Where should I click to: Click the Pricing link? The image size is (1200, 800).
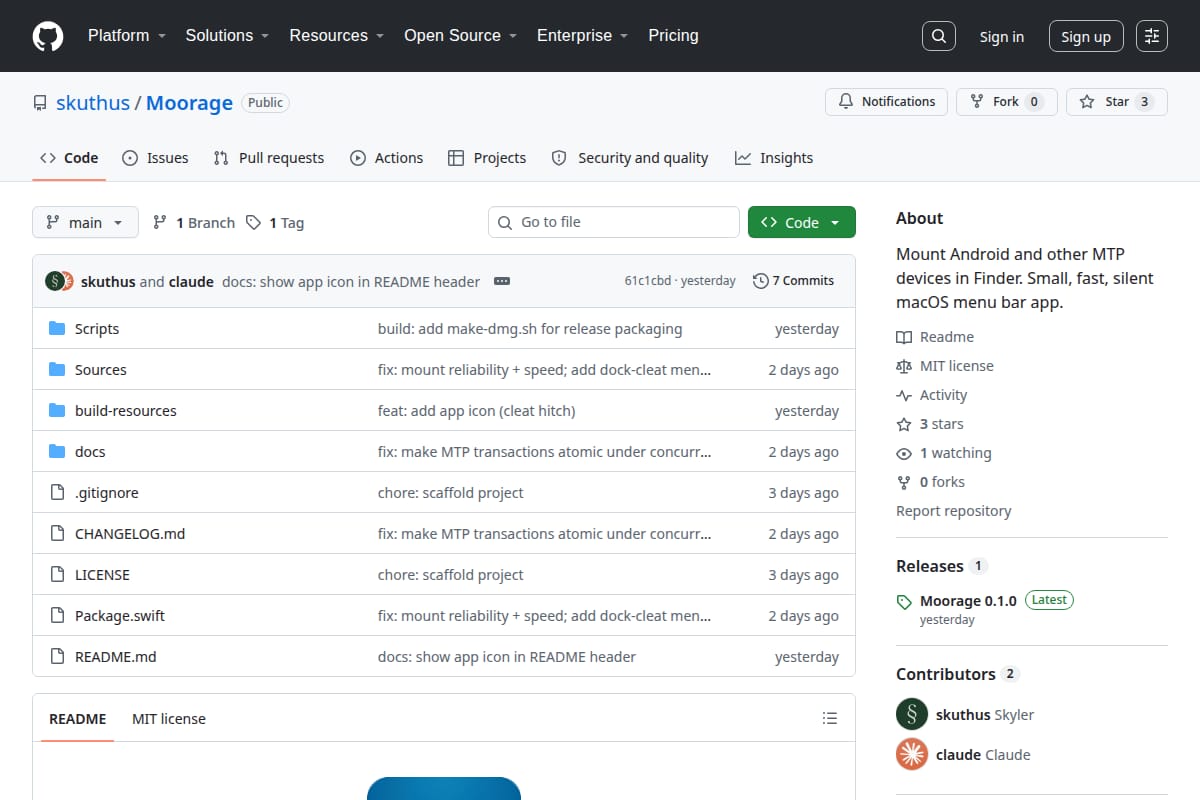point(673,35)
